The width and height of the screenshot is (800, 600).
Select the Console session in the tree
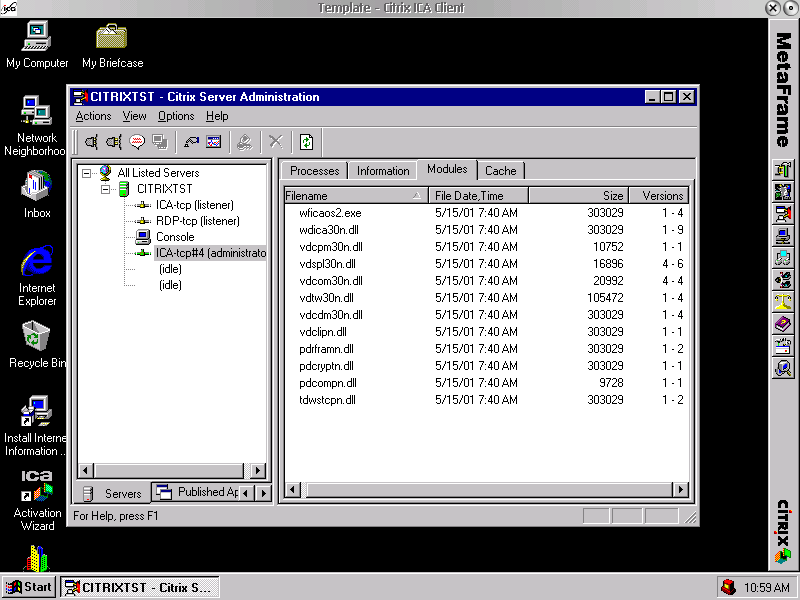pyautogui.click(x=175, y=237)
